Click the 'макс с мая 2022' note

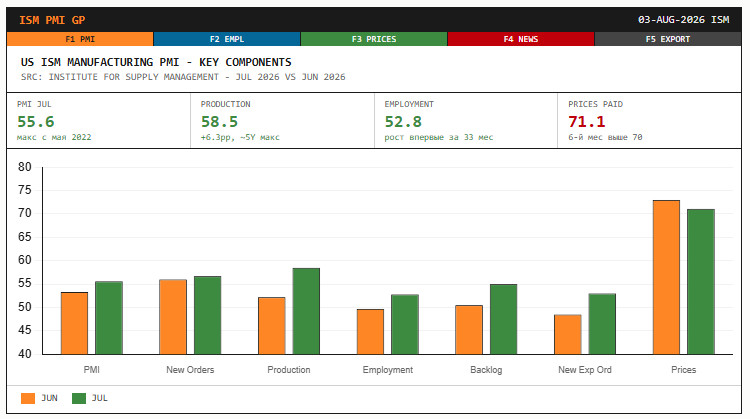pyautogui.click(x=54, y=137)
